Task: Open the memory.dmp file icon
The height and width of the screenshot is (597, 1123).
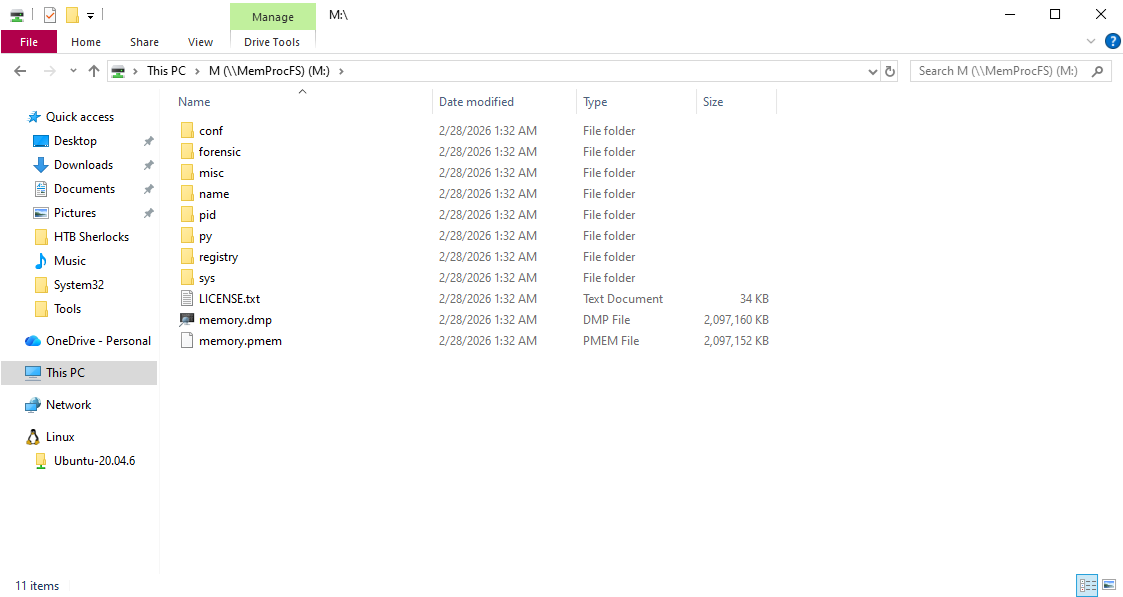Action: (x=187, y=320)
